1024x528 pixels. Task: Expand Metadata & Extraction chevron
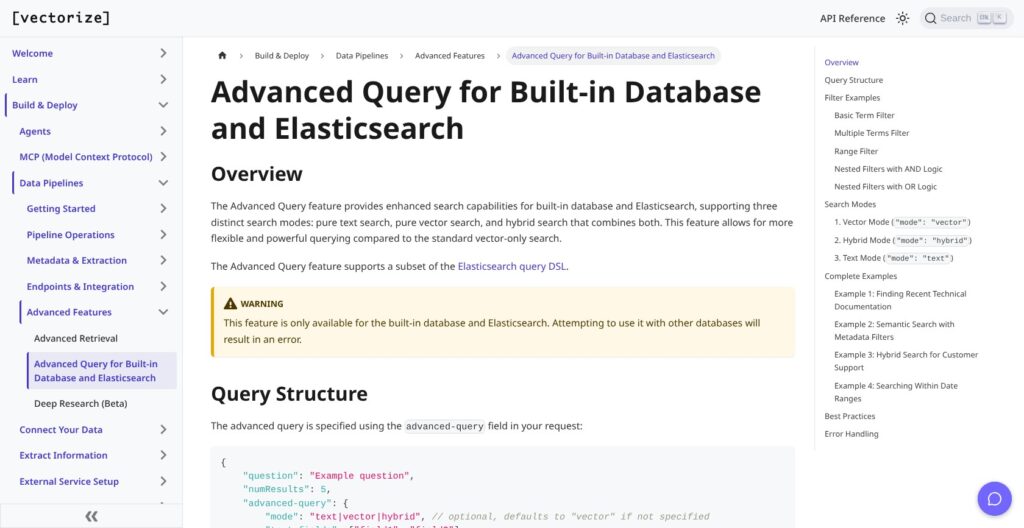click(x=163, y=260)
